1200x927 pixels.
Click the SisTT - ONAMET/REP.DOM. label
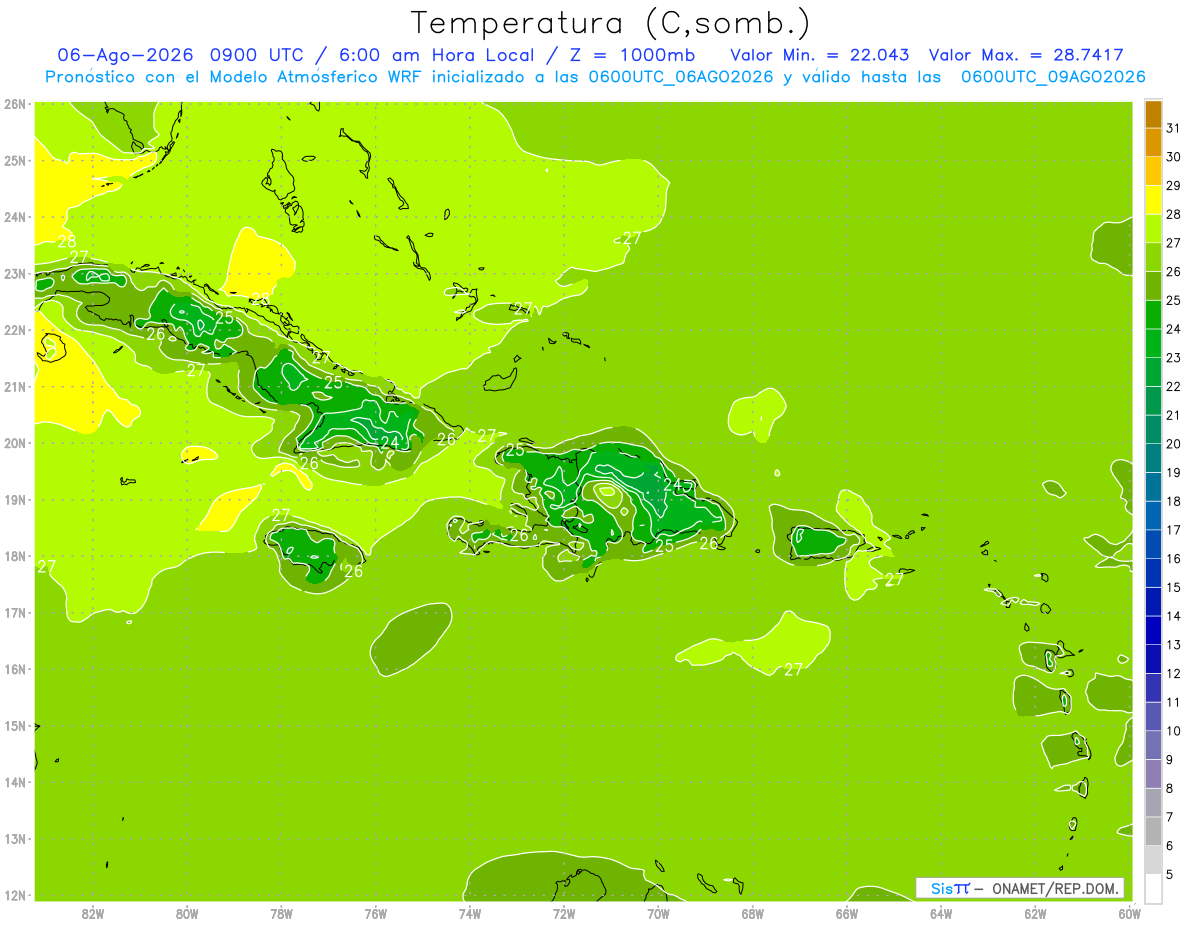tap(1020, 888)
